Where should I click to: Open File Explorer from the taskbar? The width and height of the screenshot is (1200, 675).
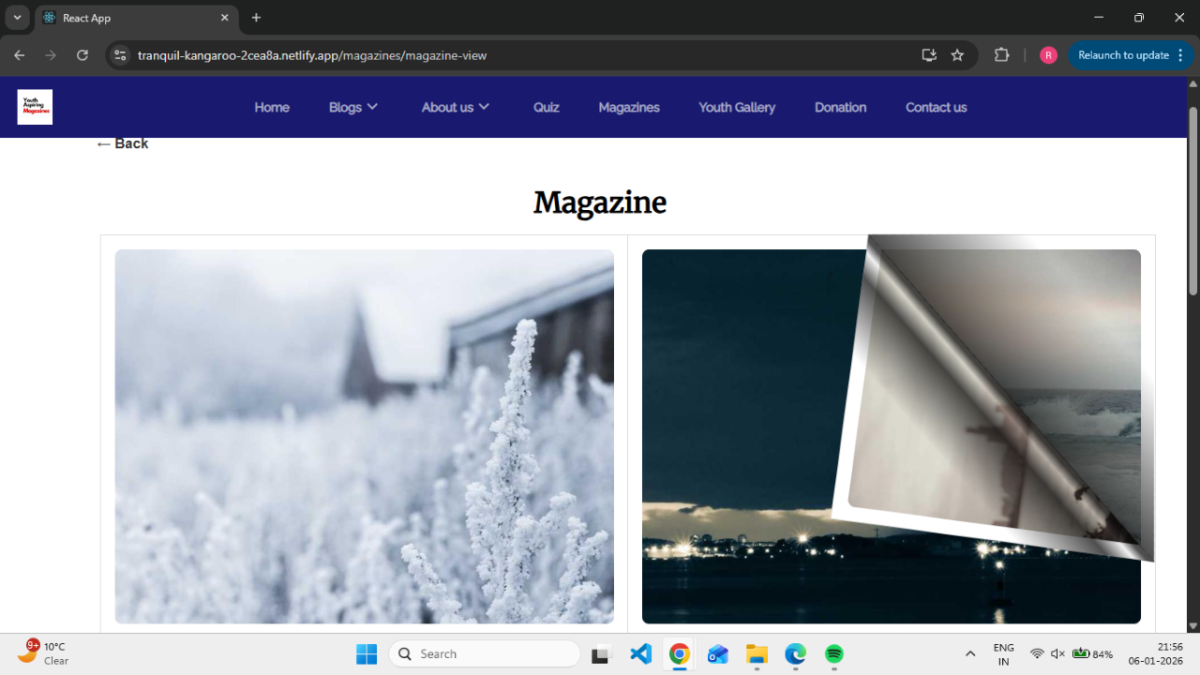(757, 654)
